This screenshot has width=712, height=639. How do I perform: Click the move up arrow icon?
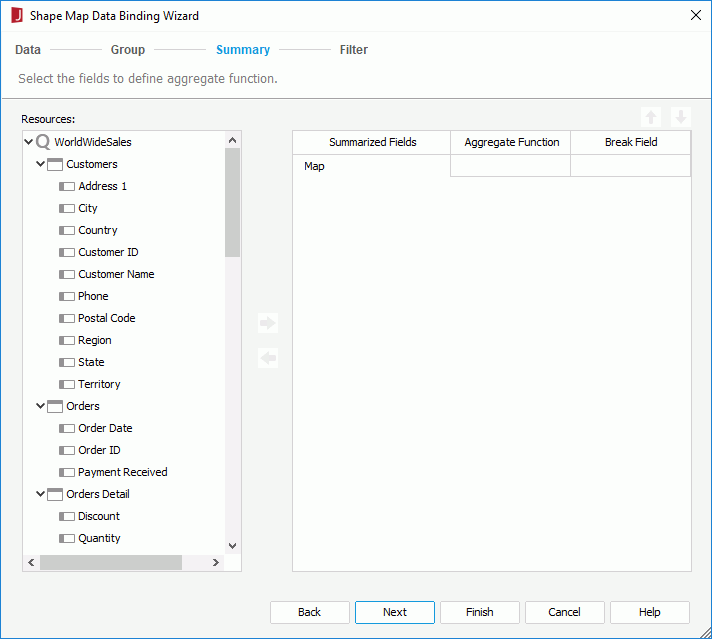pyautogui.click(x=651, y=117)
